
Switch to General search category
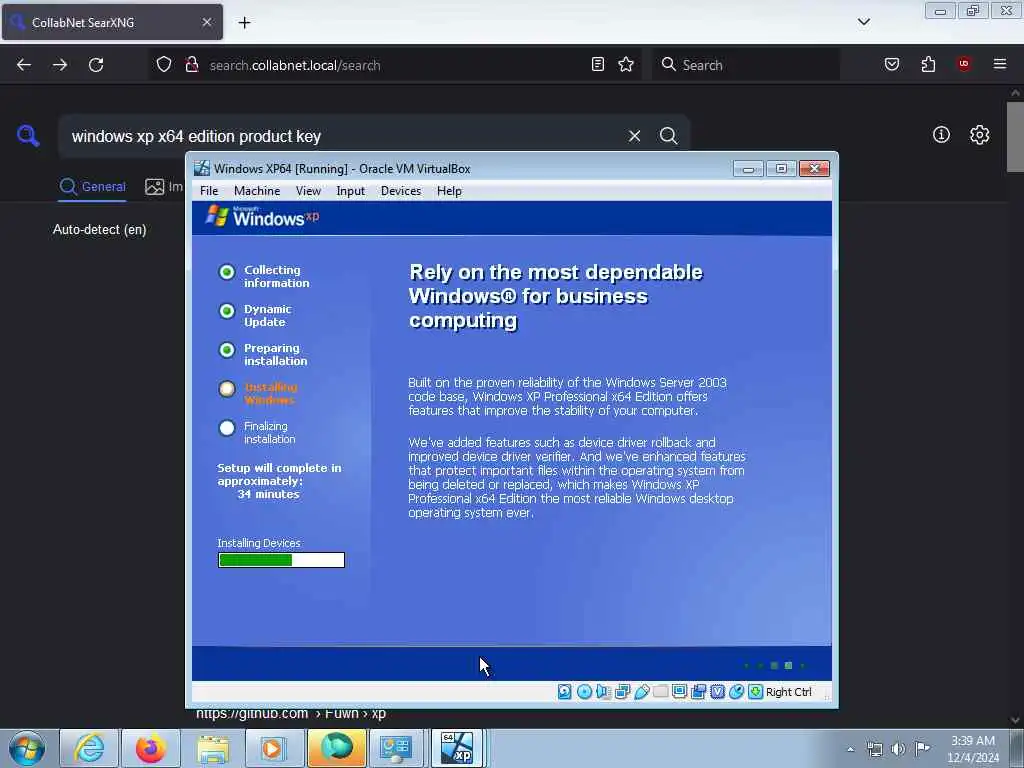(x=92, y=187)
